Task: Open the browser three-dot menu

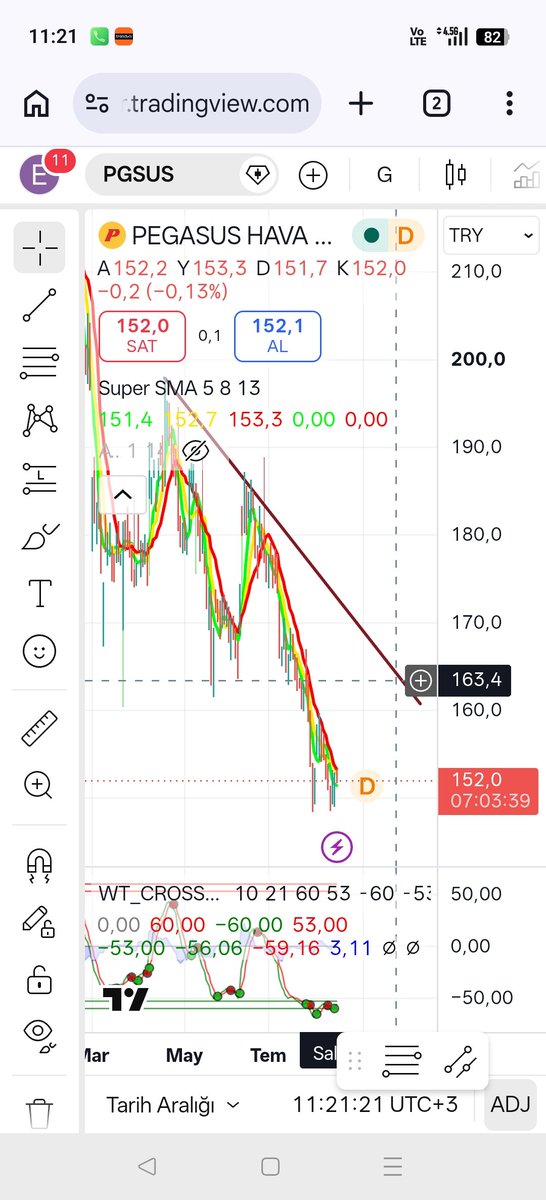Action: (511, 103)
